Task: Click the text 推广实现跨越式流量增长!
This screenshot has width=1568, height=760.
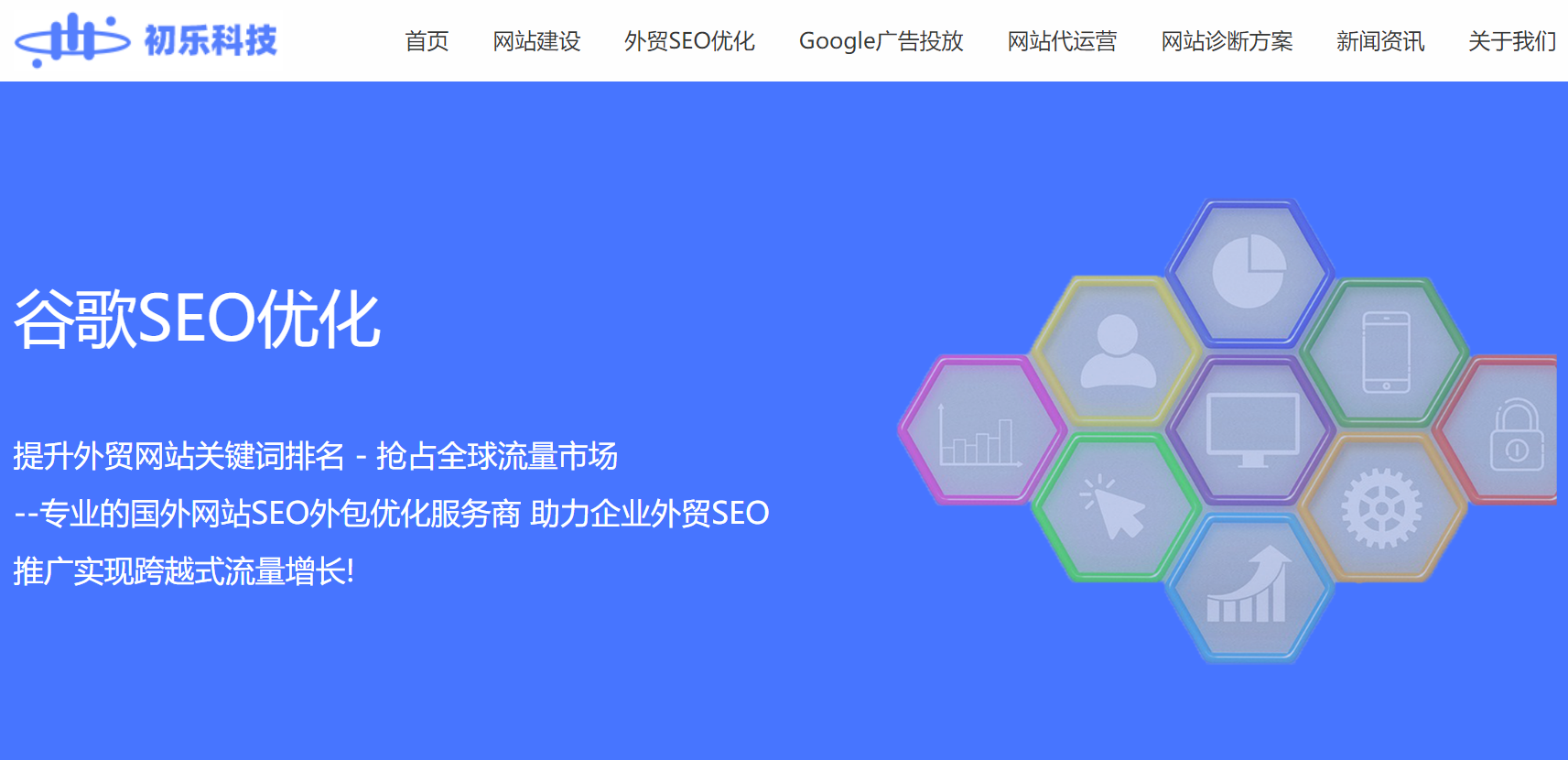Action: (183, 570)
